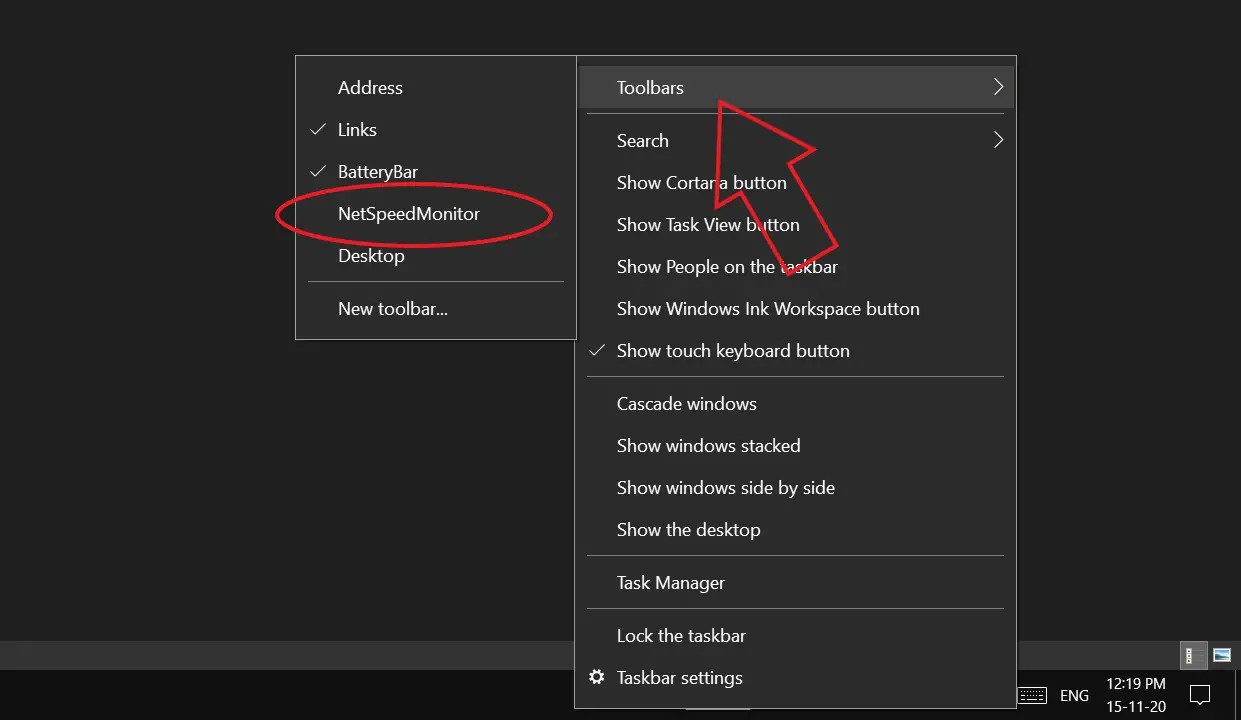Viewport: 1241px width, 720px height.
Task: Expand the Search submenu arrow
Action: (997, 140)
